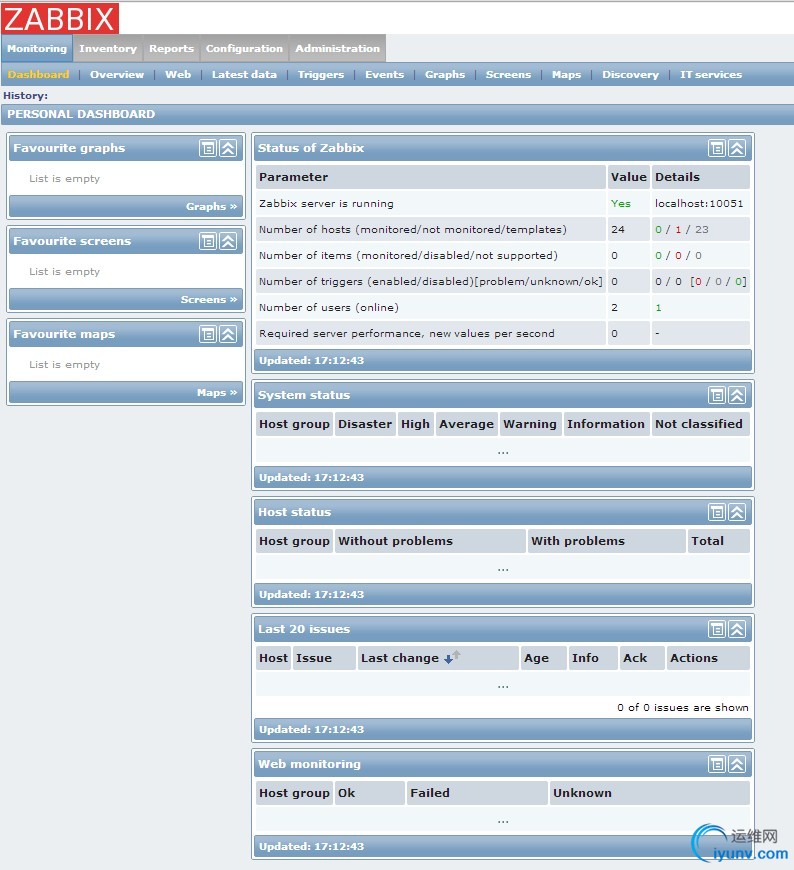Open the Maps submenu item

[567, 74]
